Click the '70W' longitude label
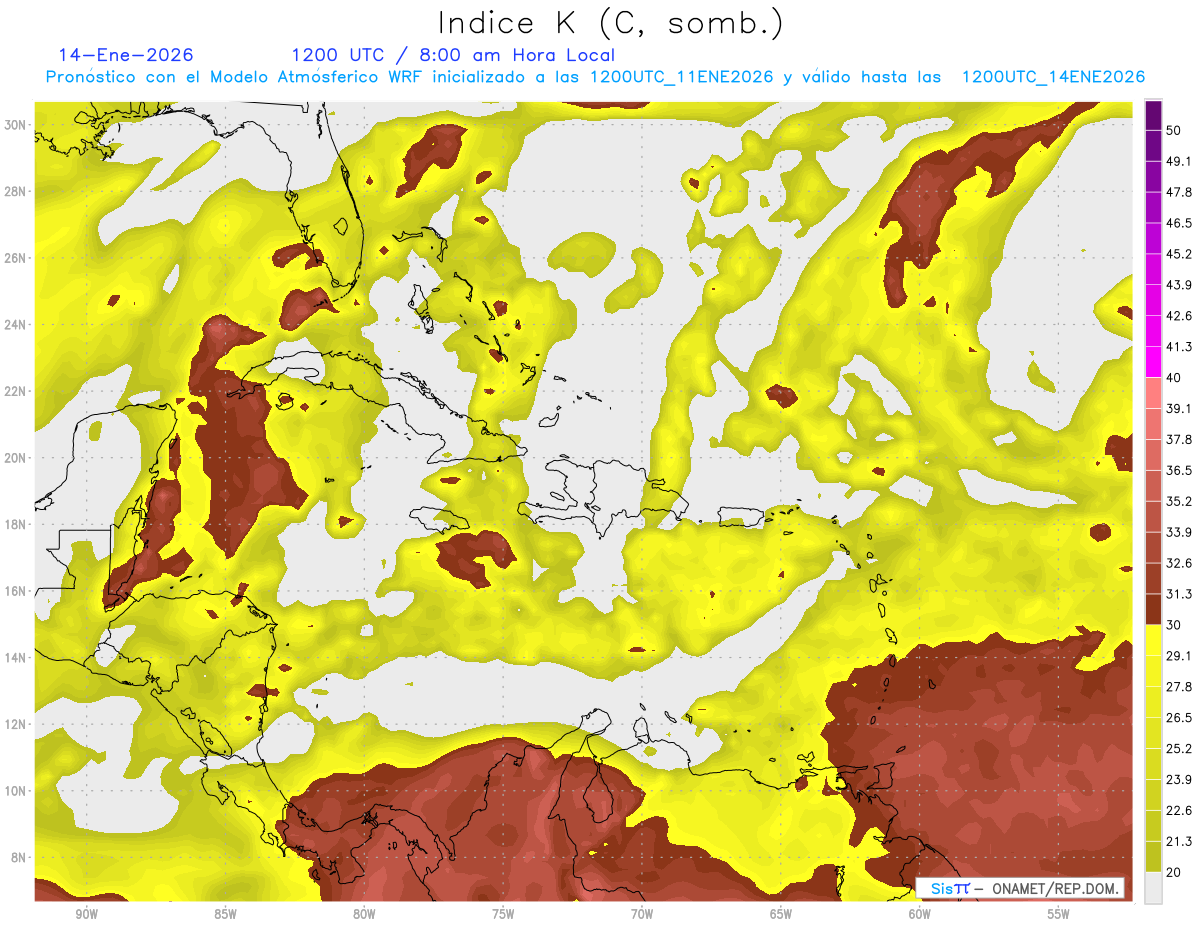This screenshot has height=927, width=1200. pos(642,915)
